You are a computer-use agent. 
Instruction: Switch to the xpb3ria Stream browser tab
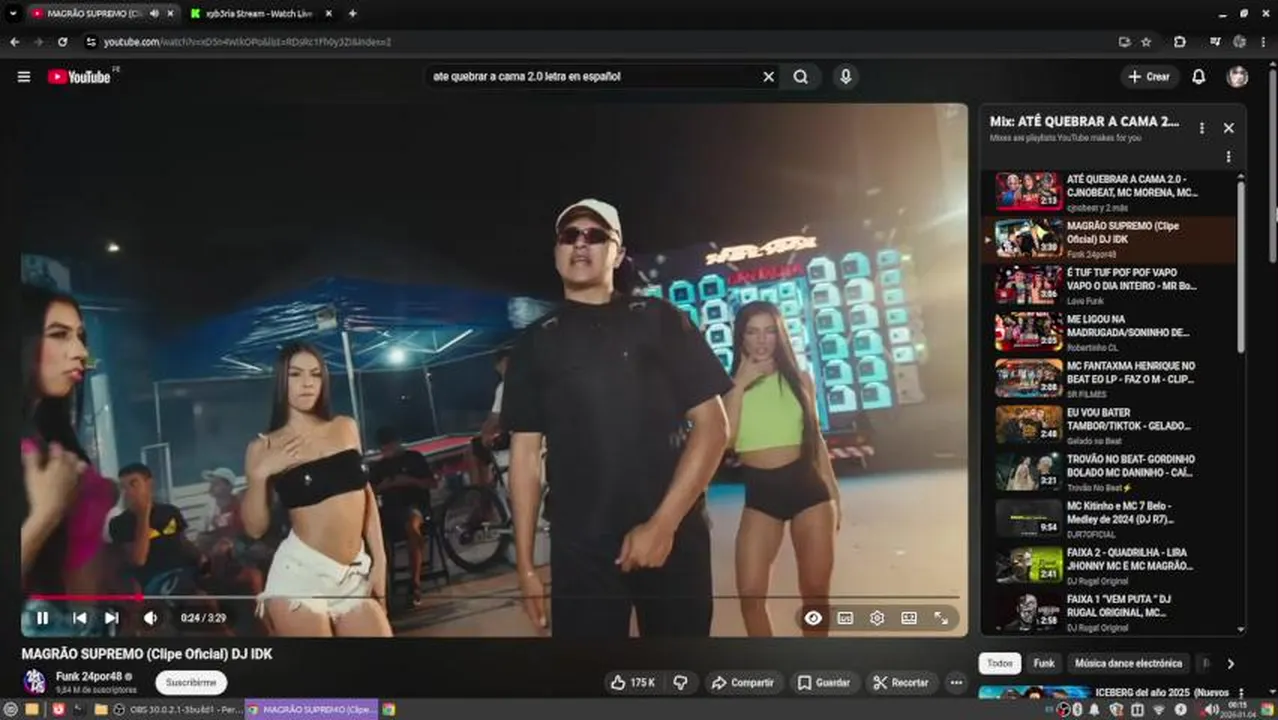point(262,14)
